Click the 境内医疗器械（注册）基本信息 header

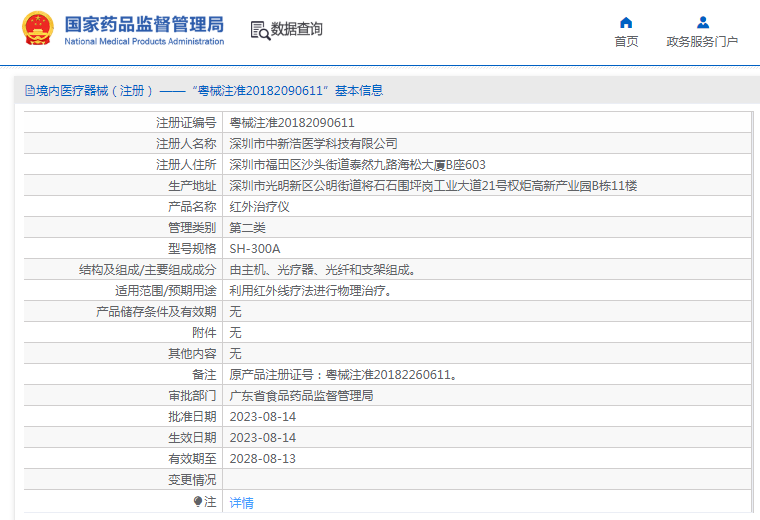[x=204, y=91]
